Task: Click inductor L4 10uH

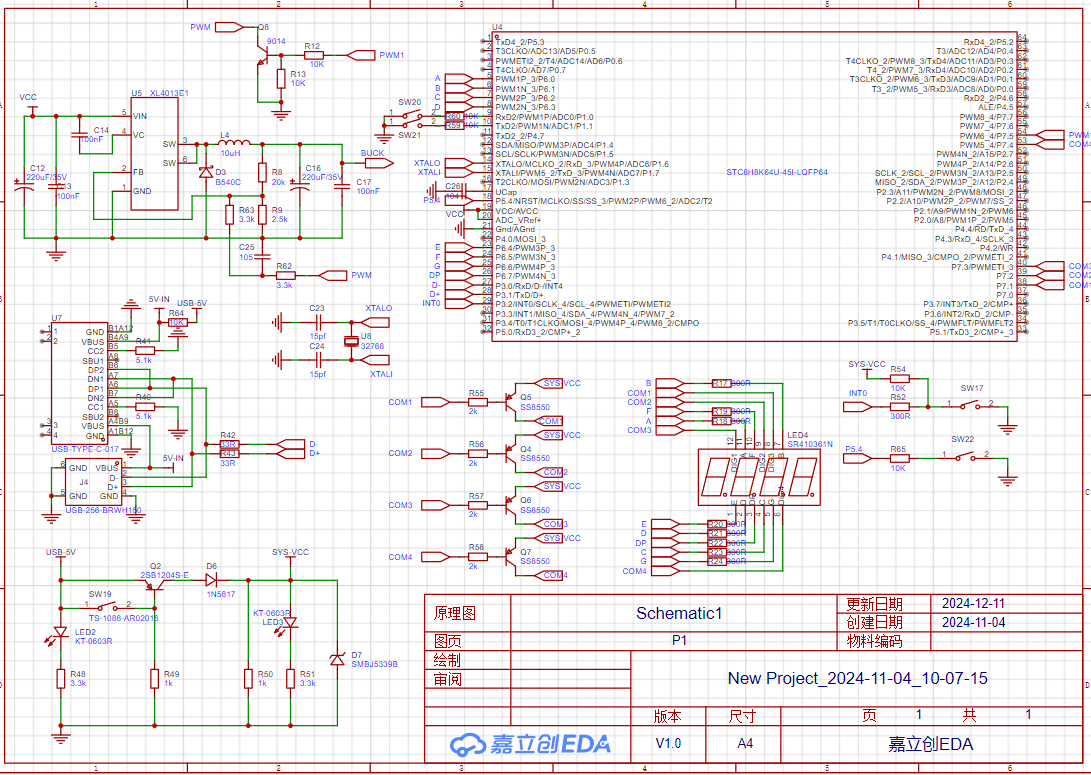Action: coord(234,144)
